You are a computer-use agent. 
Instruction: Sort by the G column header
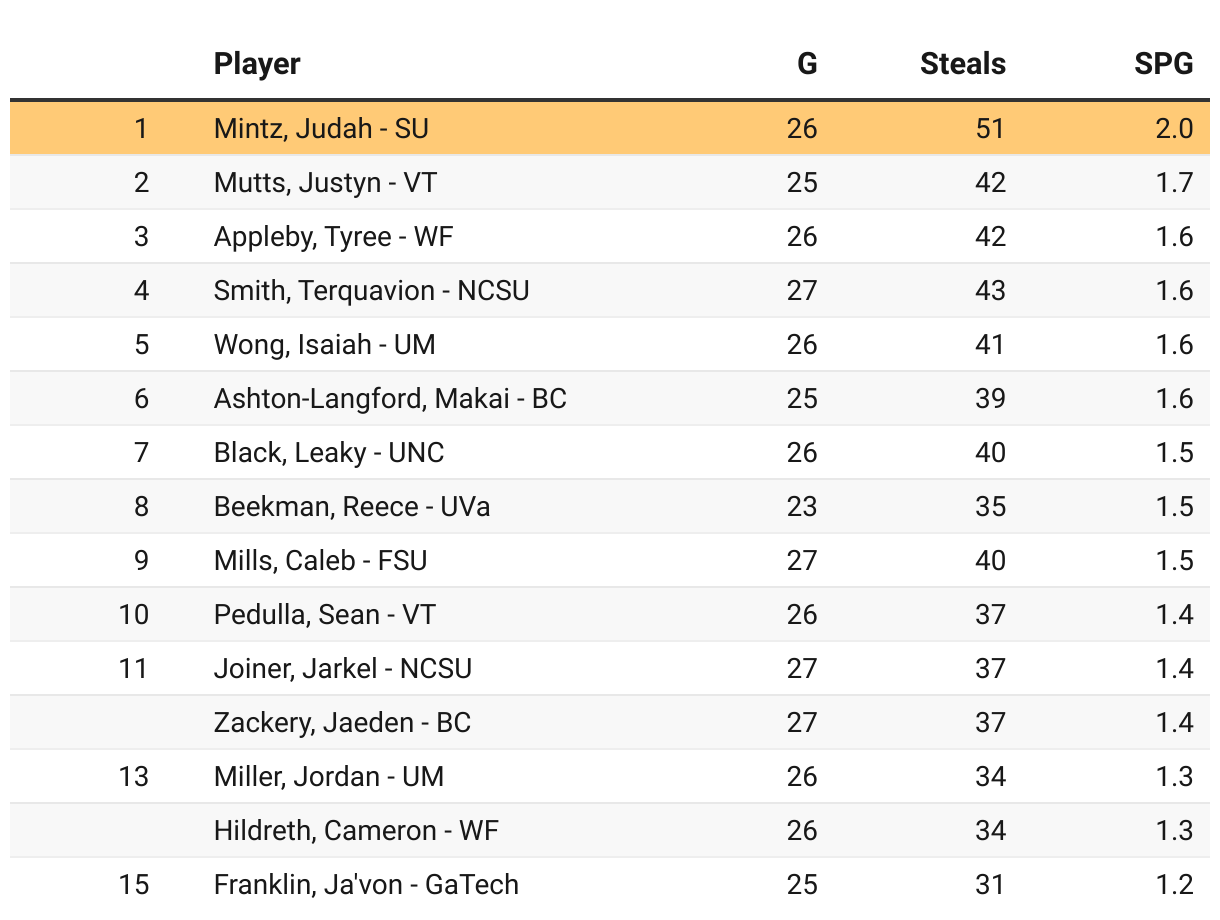click(x=807, y=64)
